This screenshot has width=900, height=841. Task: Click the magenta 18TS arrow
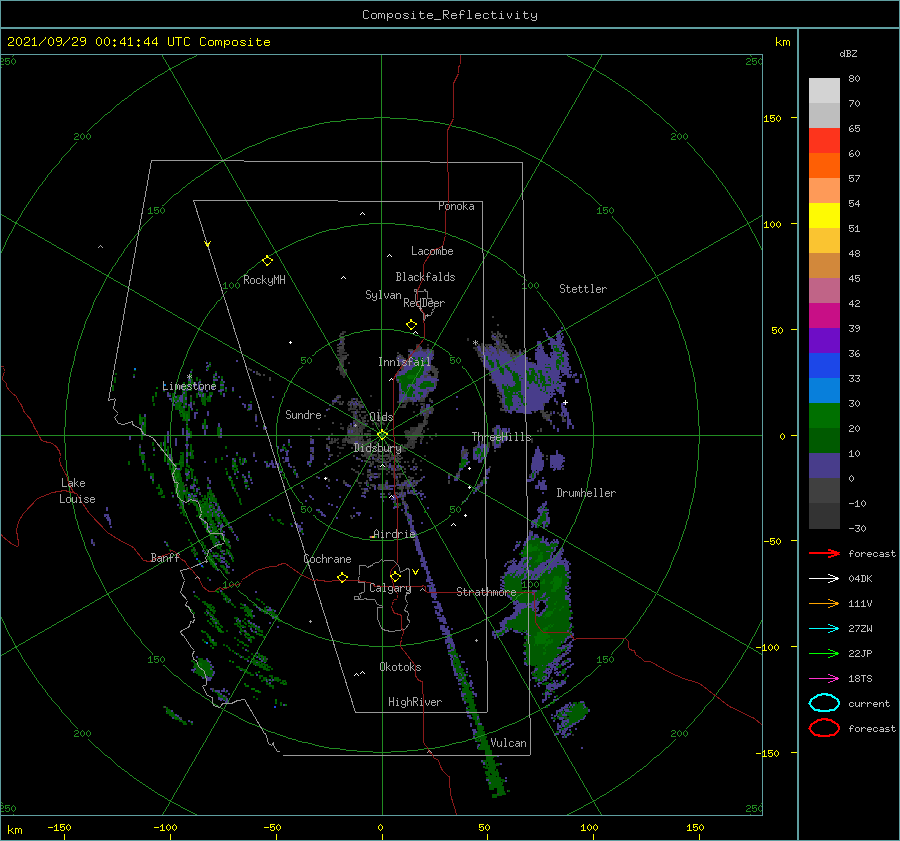tap(824, 679)
